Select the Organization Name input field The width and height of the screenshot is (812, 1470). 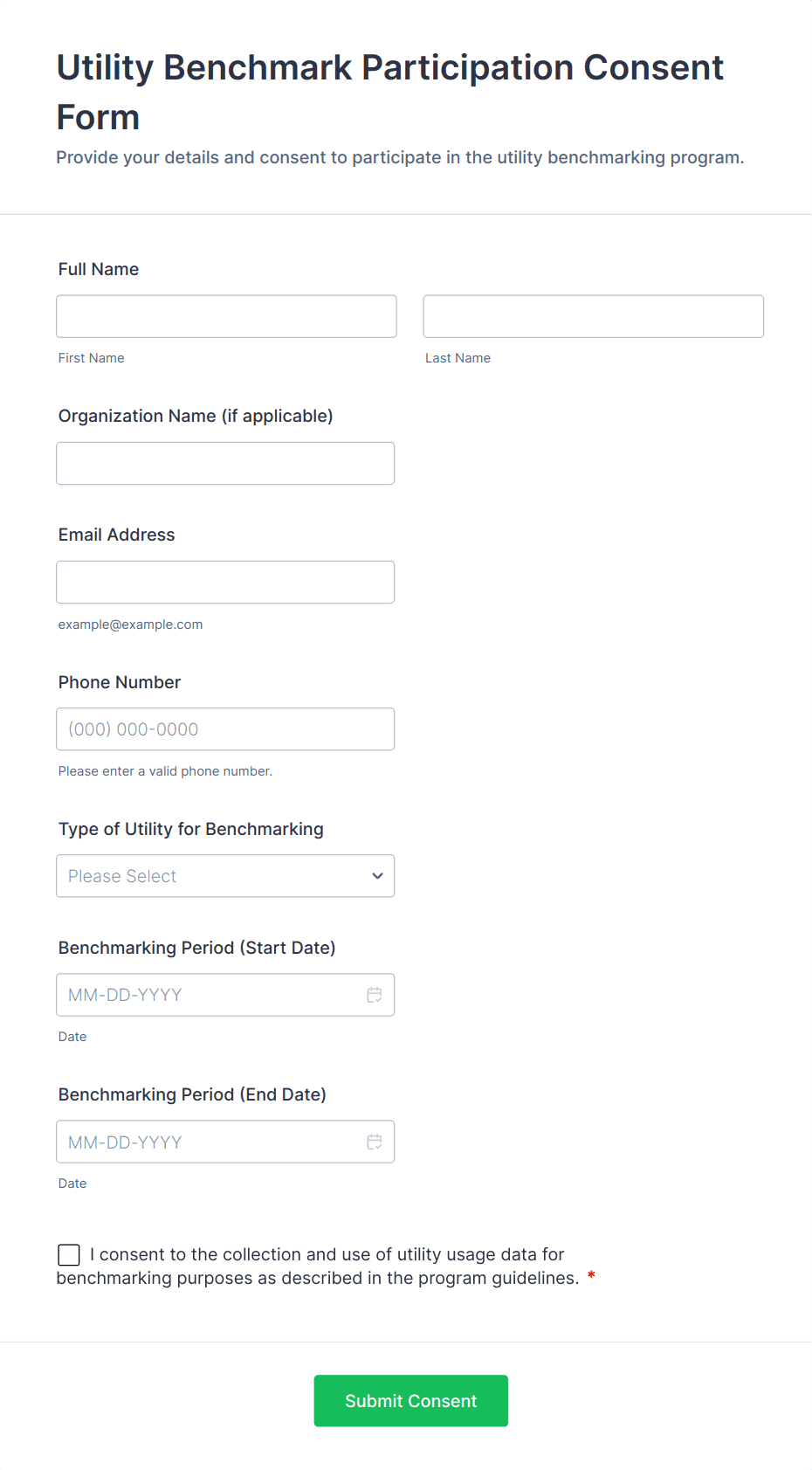(x=225, y=463)
